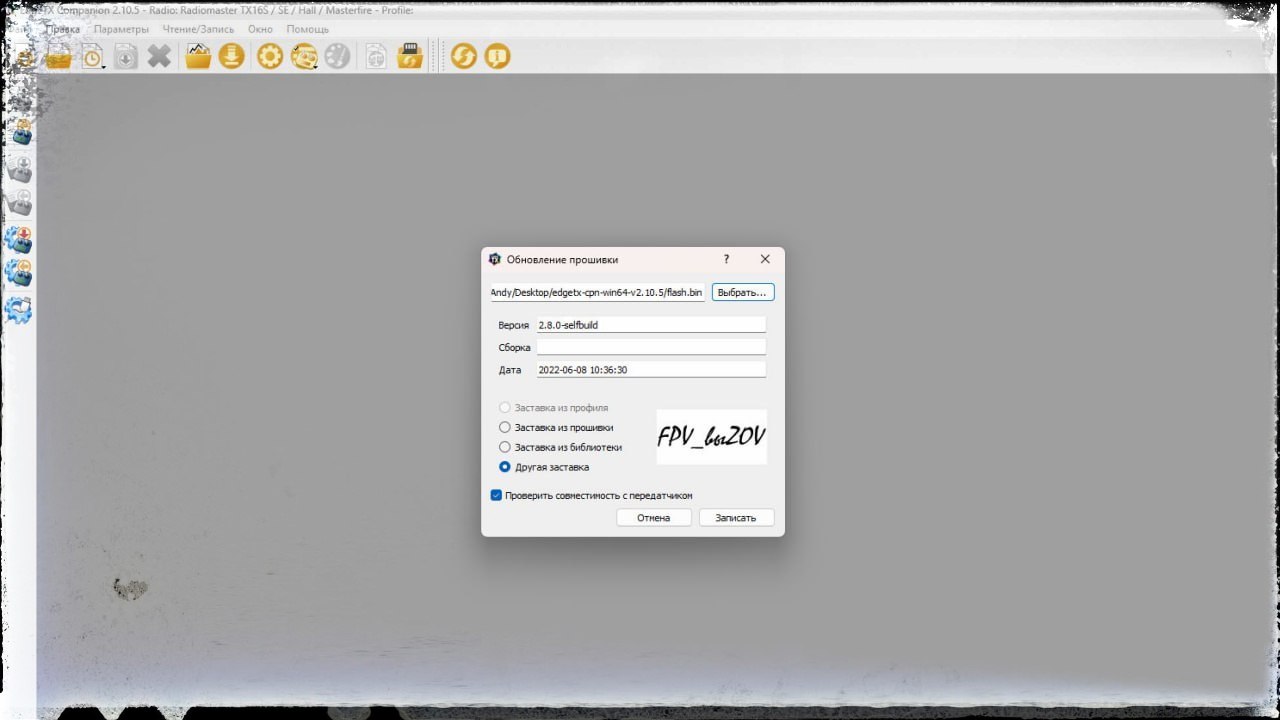Click the logs folder icon with chart
The image size is (1280, 720).
[x=198, y=56]
